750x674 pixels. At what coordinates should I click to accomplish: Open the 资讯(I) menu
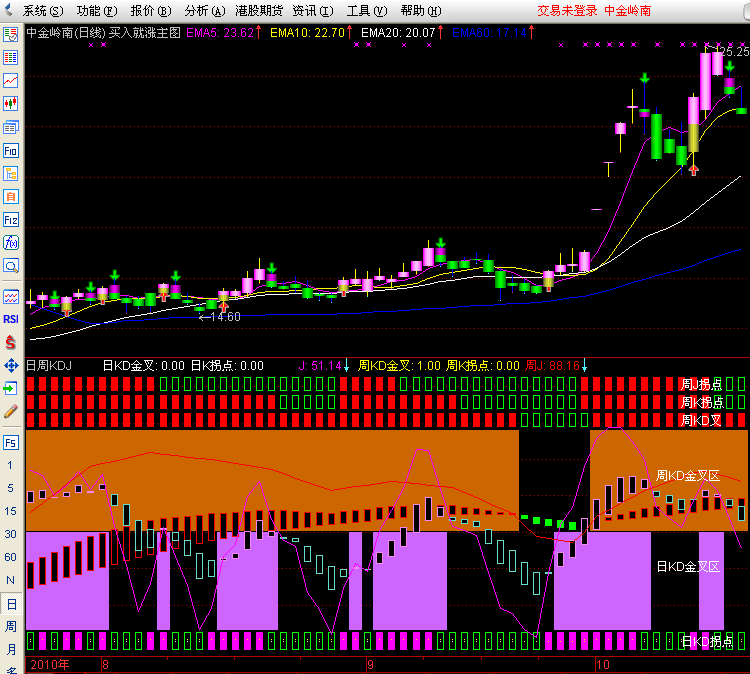click(x=313, y=11)
